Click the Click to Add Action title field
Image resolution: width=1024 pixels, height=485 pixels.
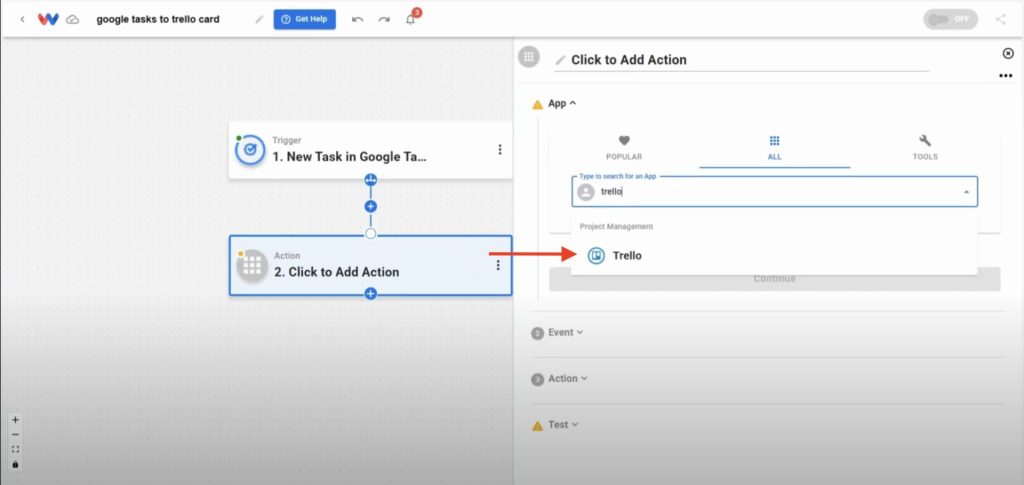pyautogui.click(x=741, y=60)
